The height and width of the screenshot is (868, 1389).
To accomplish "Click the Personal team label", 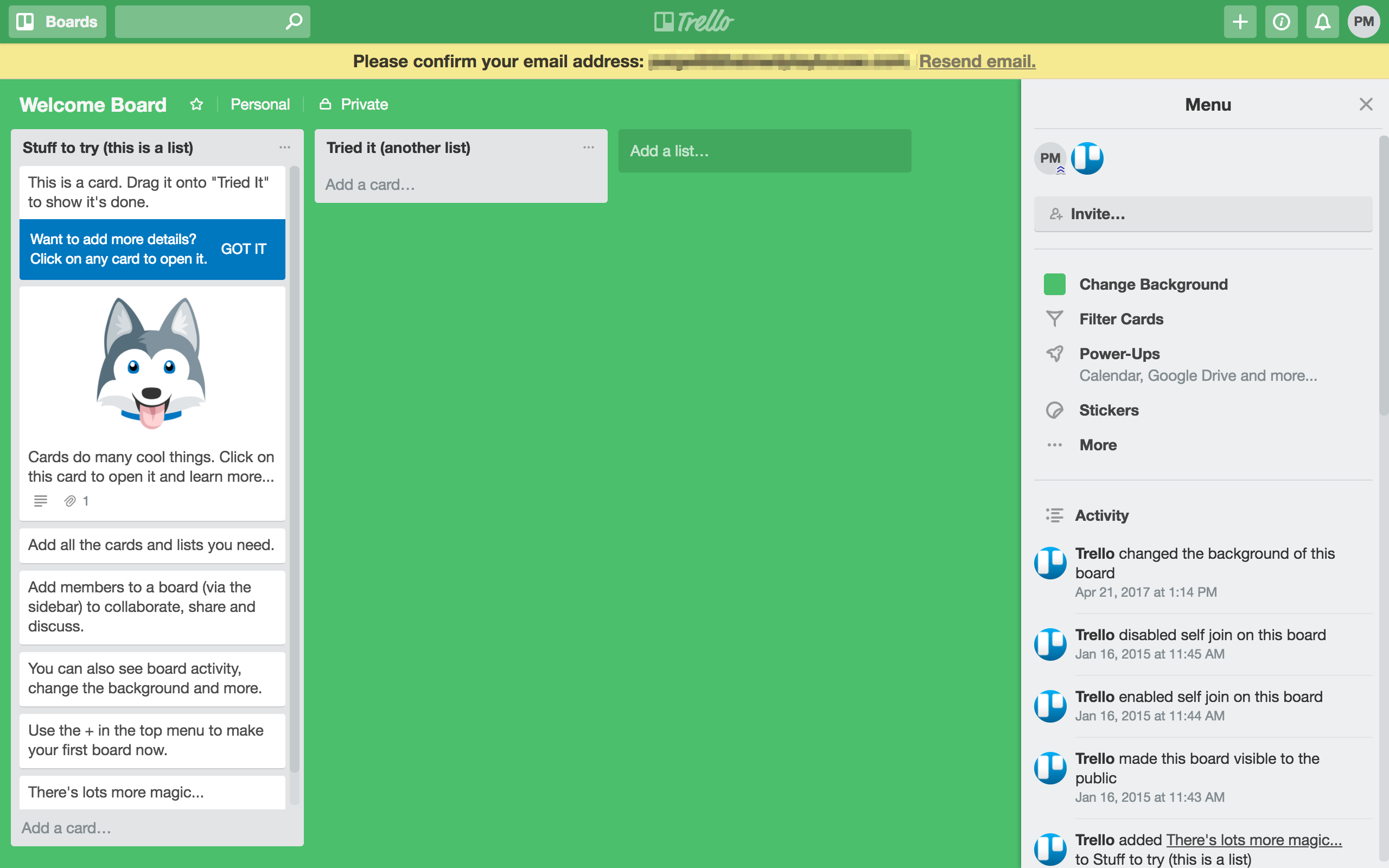I will click(260, 105).
